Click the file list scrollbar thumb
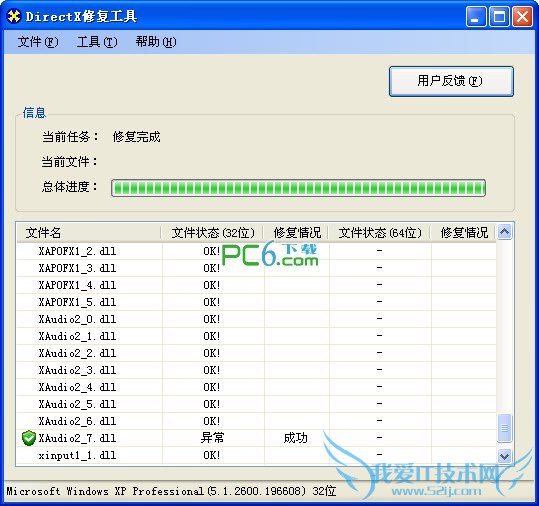Image resolution: width=539 pixels, height=506 pixels. coord(504,428)
